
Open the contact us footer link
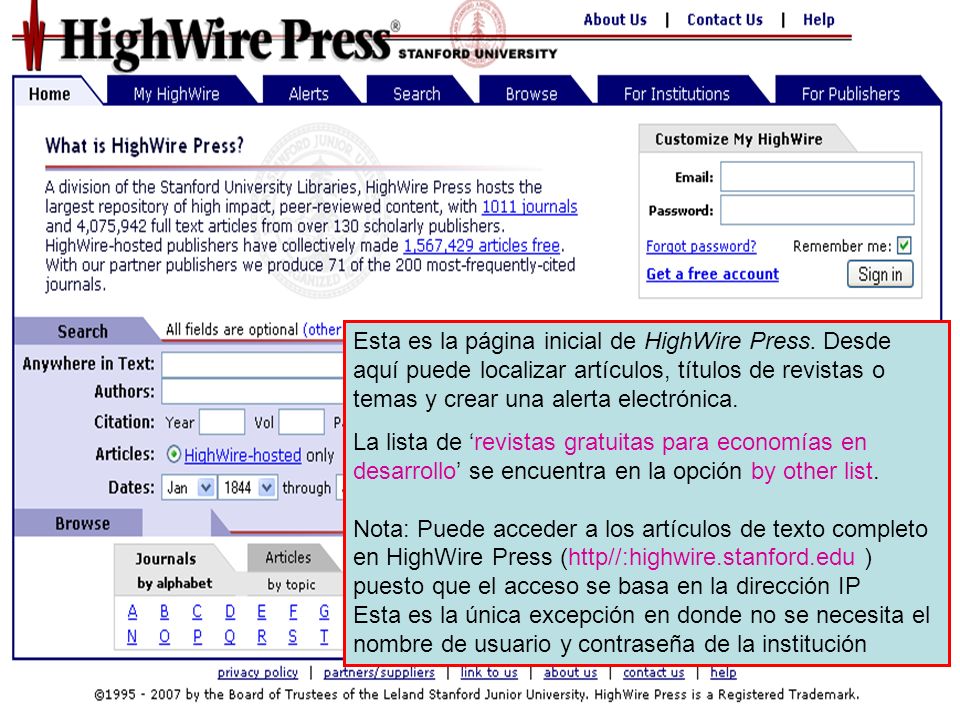pyautogui.click(x=653, y=673)
